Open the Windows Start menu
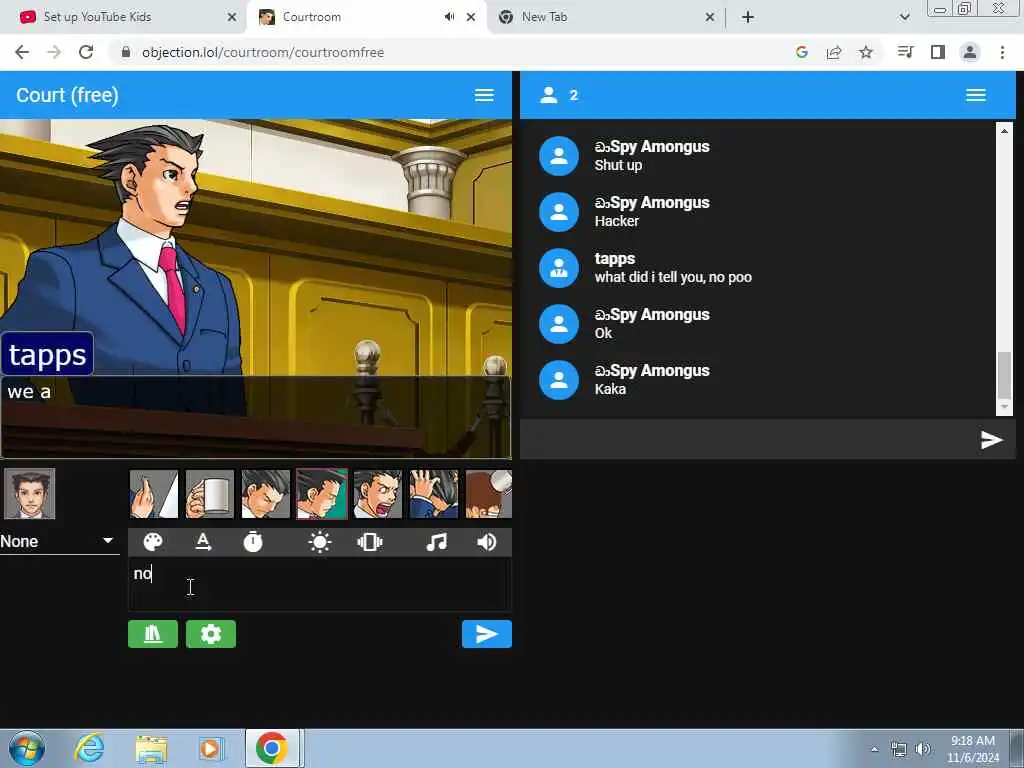Viewport: 1024px width, 768px height. coord(27,748)
